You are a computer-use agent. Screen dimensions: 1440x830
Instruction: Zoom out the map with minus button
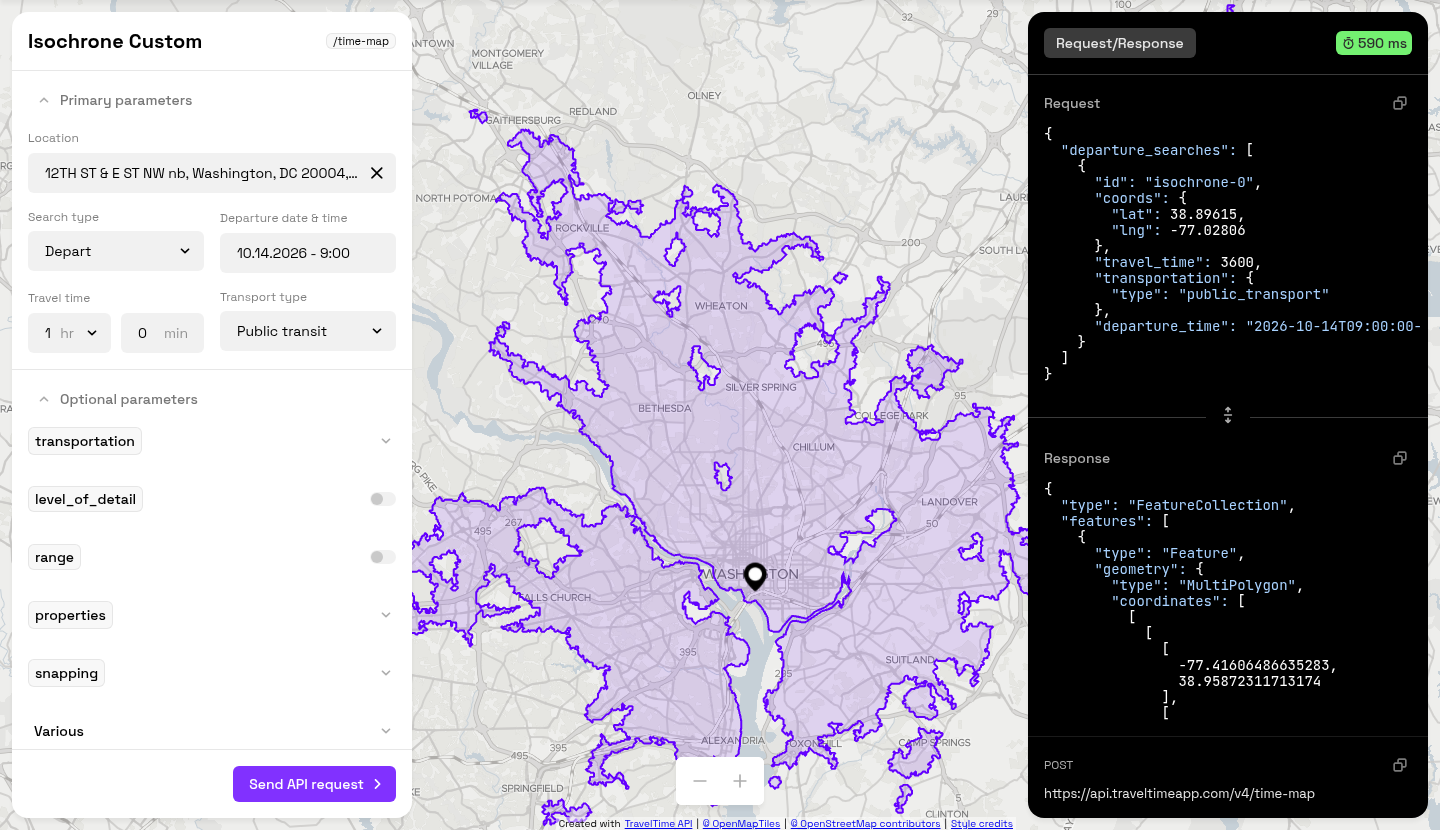pos(700,781)
